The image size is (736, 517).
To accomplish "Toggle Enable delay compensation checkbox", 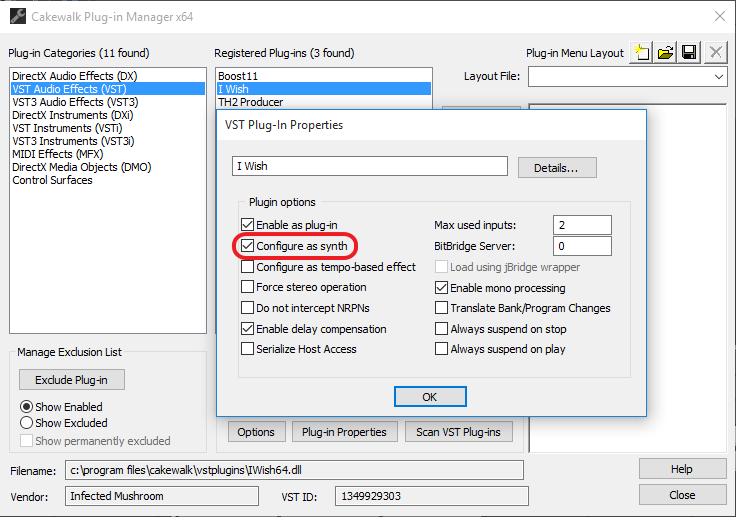I will click(248, 329).
